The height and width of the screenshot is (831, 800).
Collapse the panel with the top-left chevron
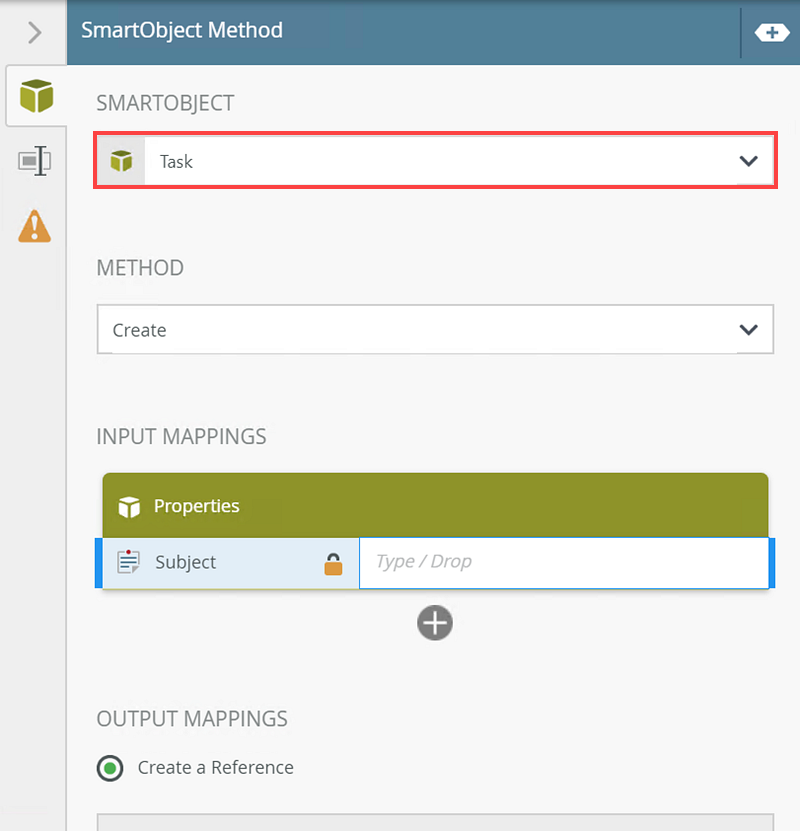tap(35, 33)
